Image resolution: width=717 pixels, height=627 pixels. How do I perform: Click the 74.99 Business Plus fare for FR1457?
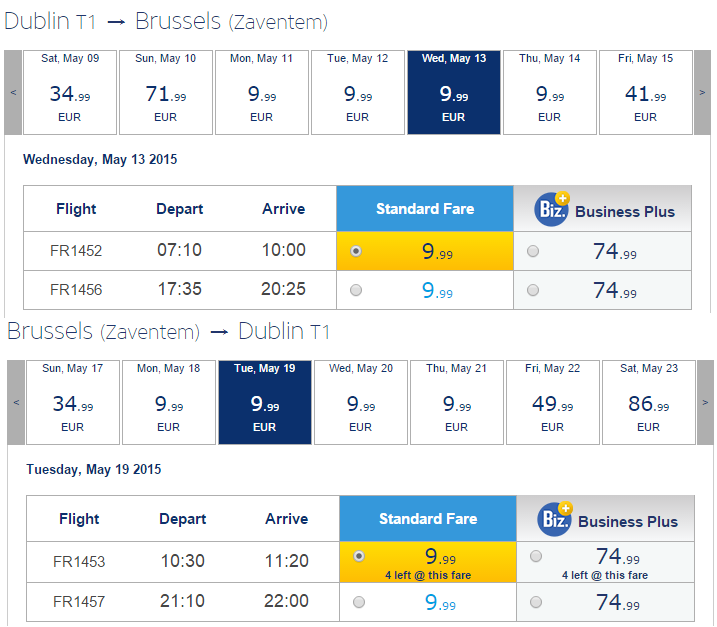coord(618,602)
